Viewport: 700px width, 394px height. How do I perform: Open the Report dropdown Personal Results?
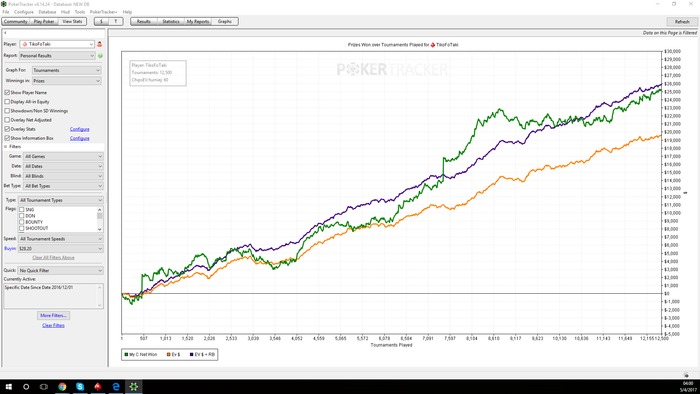[57, 56]
